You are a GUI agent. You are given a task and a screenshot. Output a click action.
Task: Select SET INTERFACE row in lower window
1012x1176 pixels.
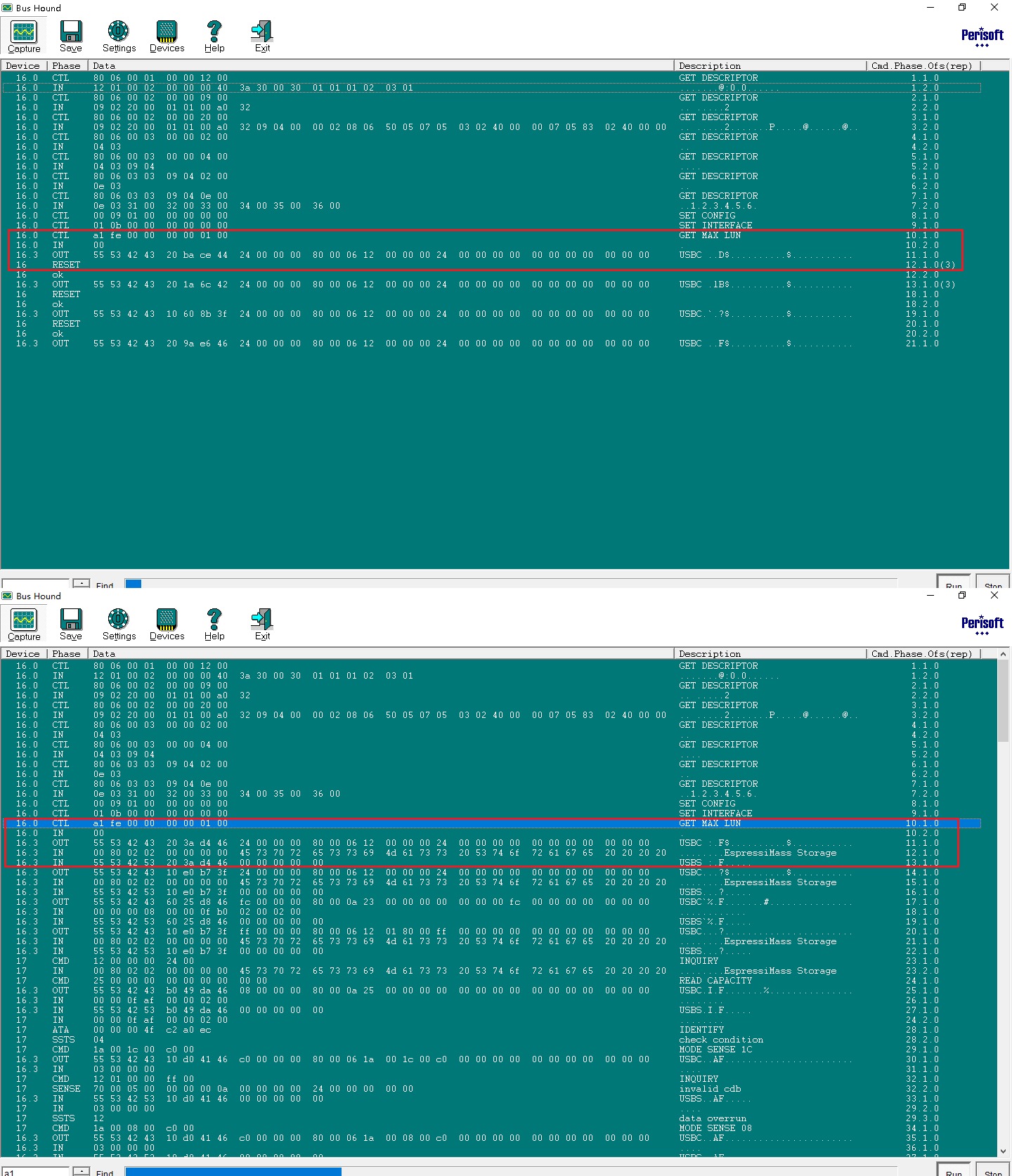(x=491, y=814)
